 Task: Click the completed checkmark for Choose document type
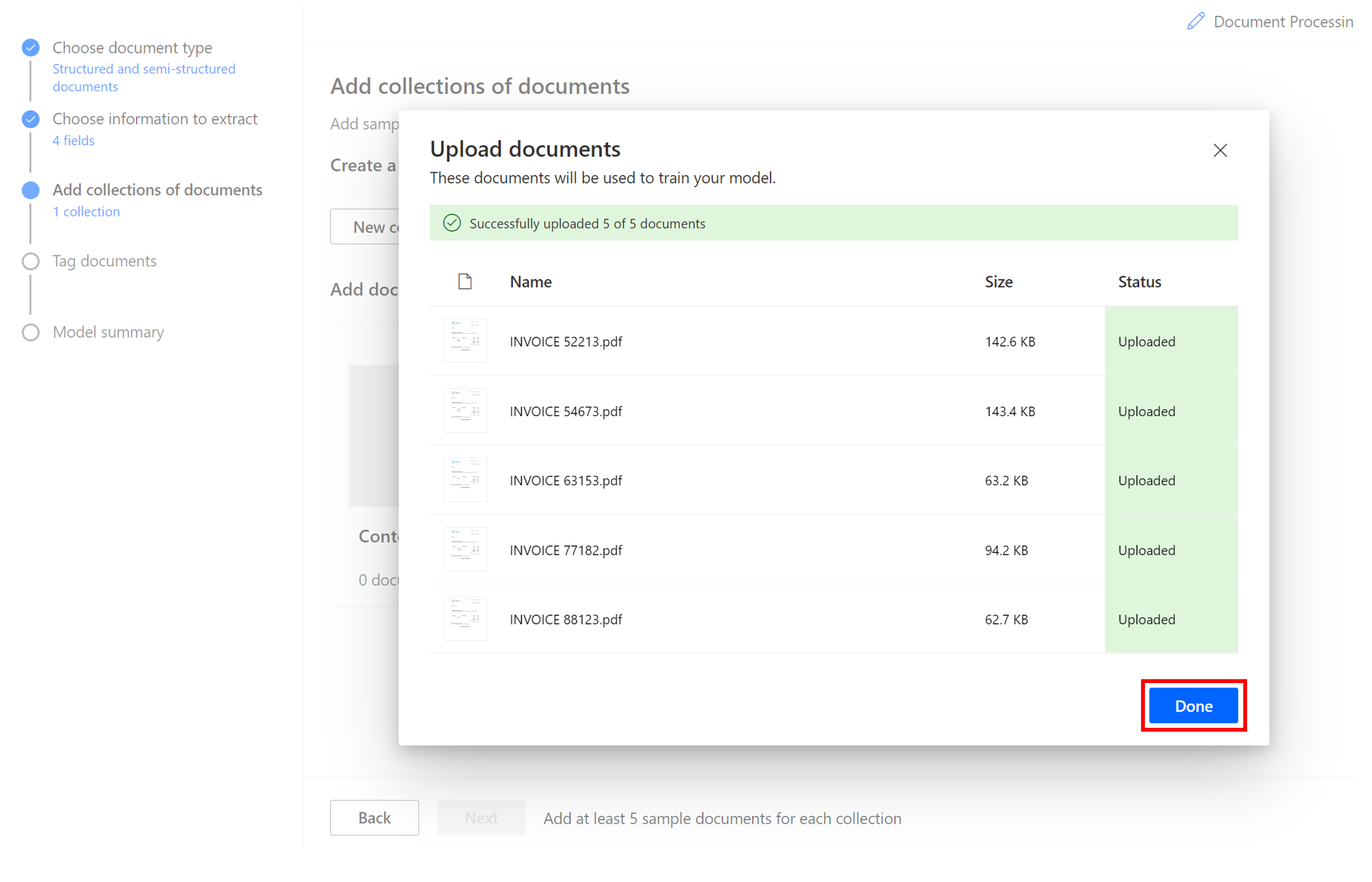[31, 48]
